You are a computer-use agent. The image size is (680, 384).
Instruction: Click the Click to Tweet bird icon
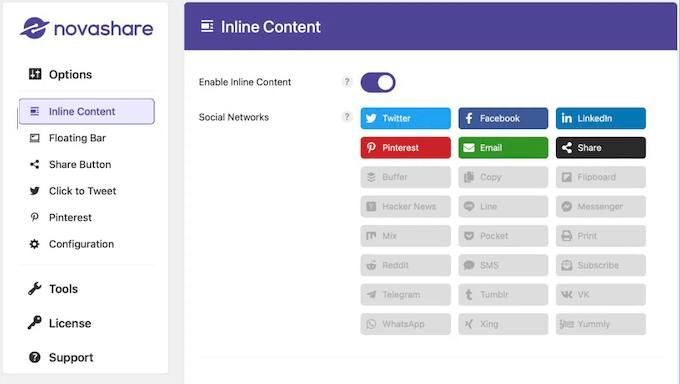pos(35,191)
